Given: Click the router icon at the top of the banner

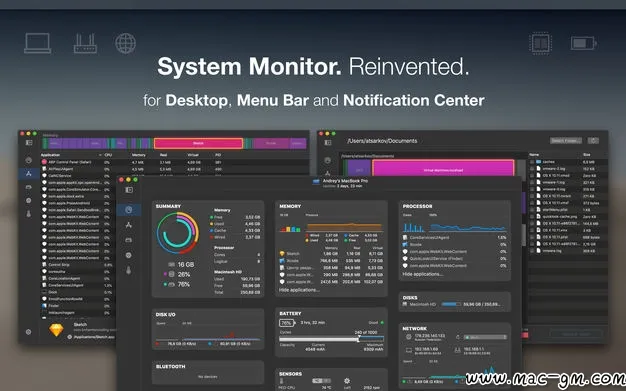Looking at the screenshot, I should pos(85,43).
